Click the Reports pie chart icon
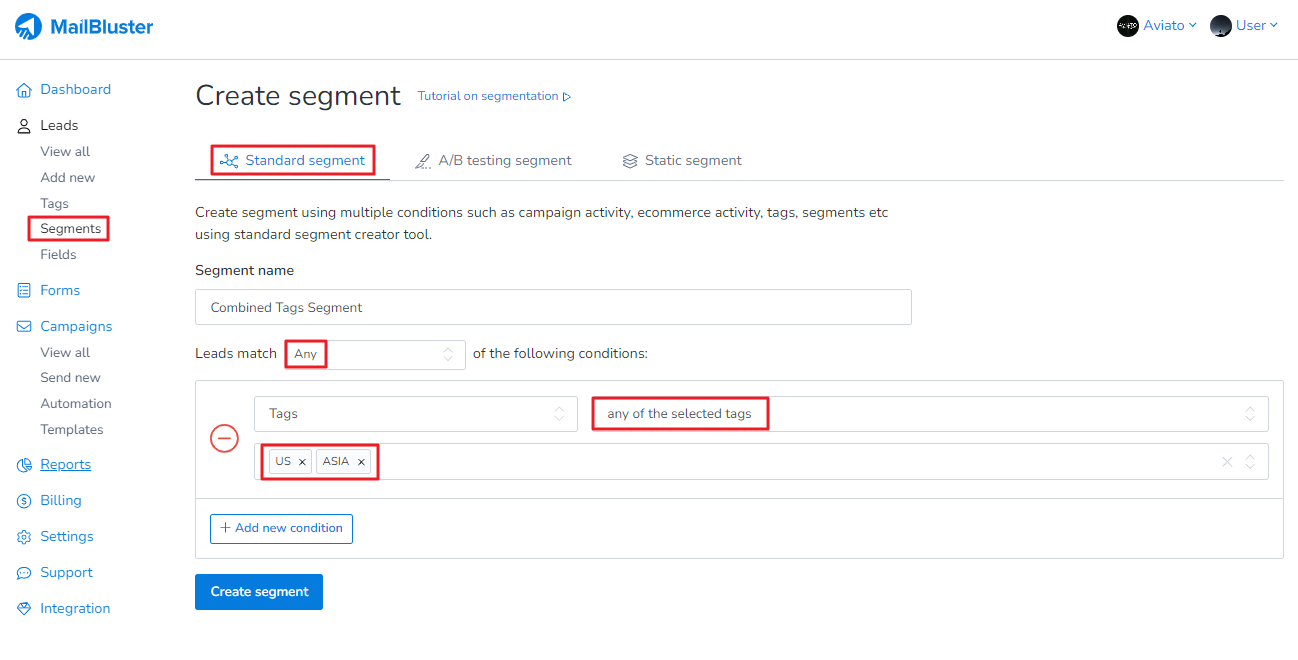Screen dimensions: 1298x660 [x=25, y=465]
